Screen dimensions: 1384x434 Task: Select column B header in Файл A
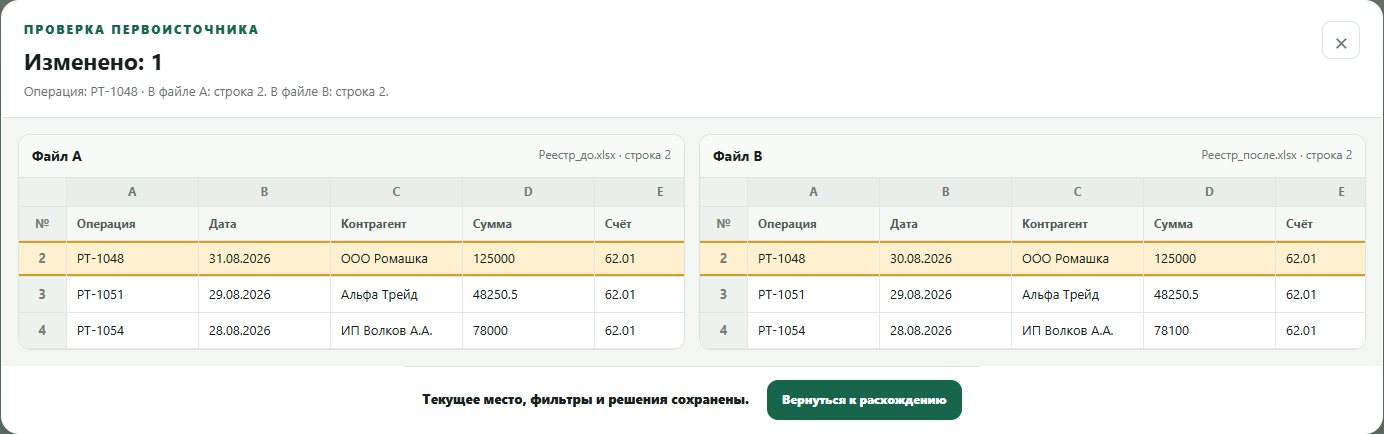click(264, 191)
